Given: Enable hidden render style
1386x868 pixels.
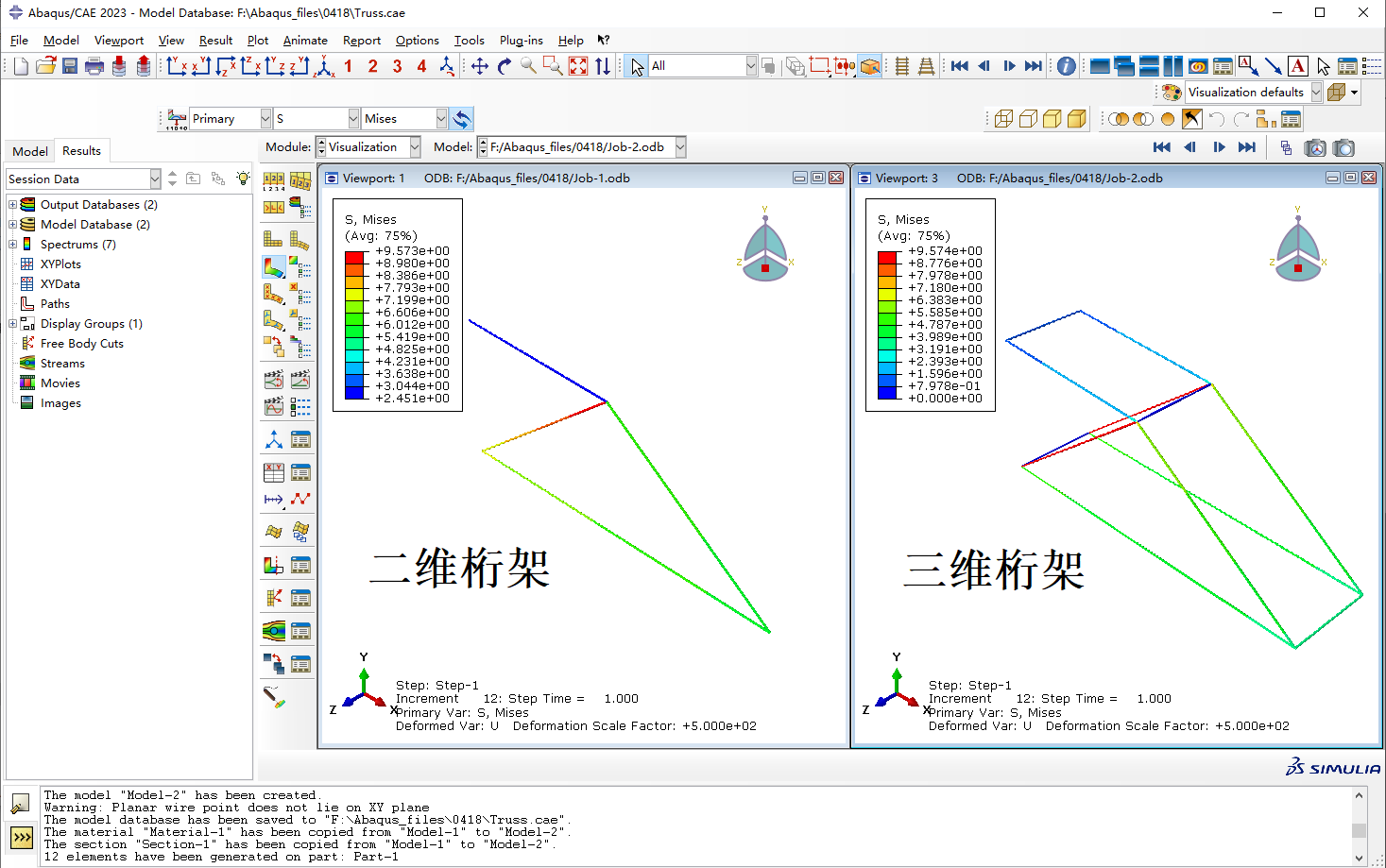Looking at the screenshot, I should coord(1028,118).
